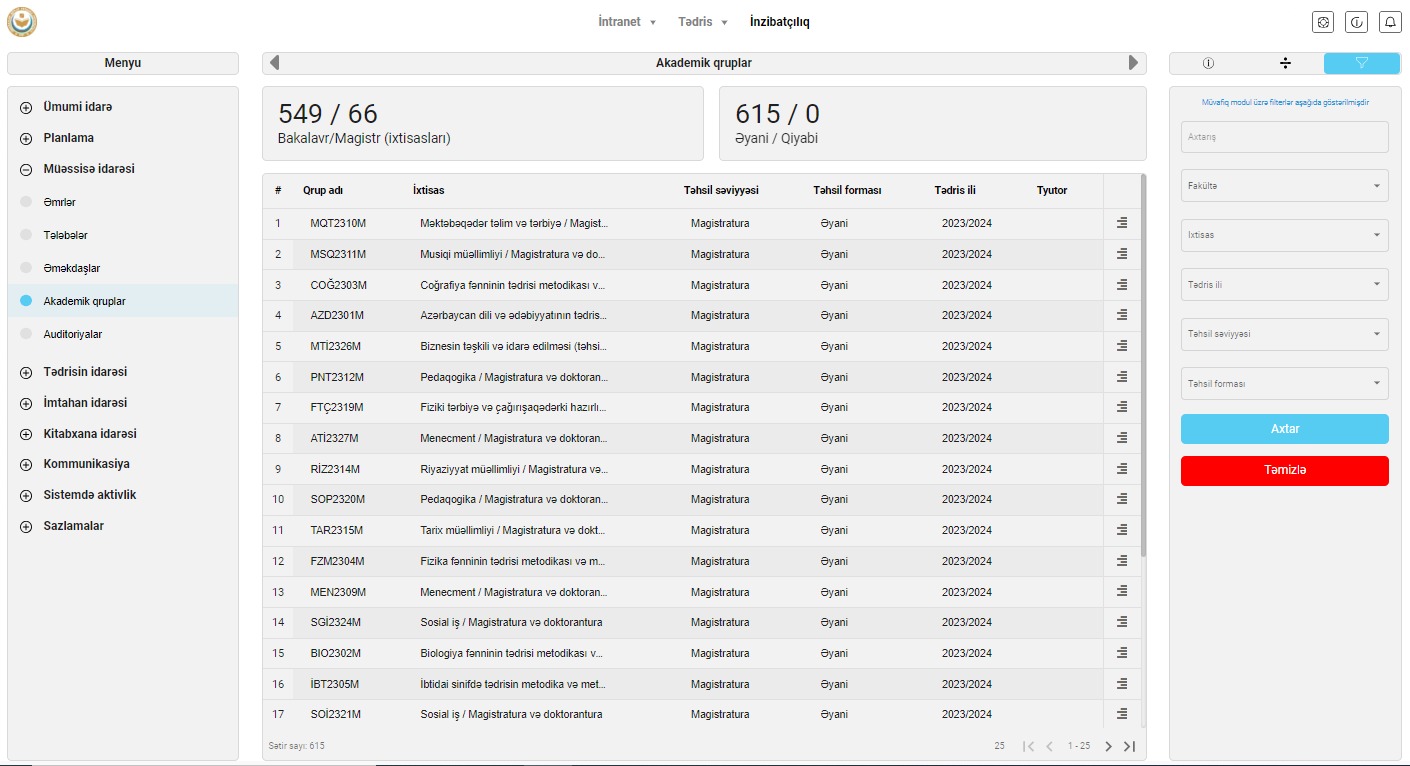The height and width of the screenshot is (766, 1410).
Task: Open row menu icon for BIO2302M
Action: point(1122,653)
